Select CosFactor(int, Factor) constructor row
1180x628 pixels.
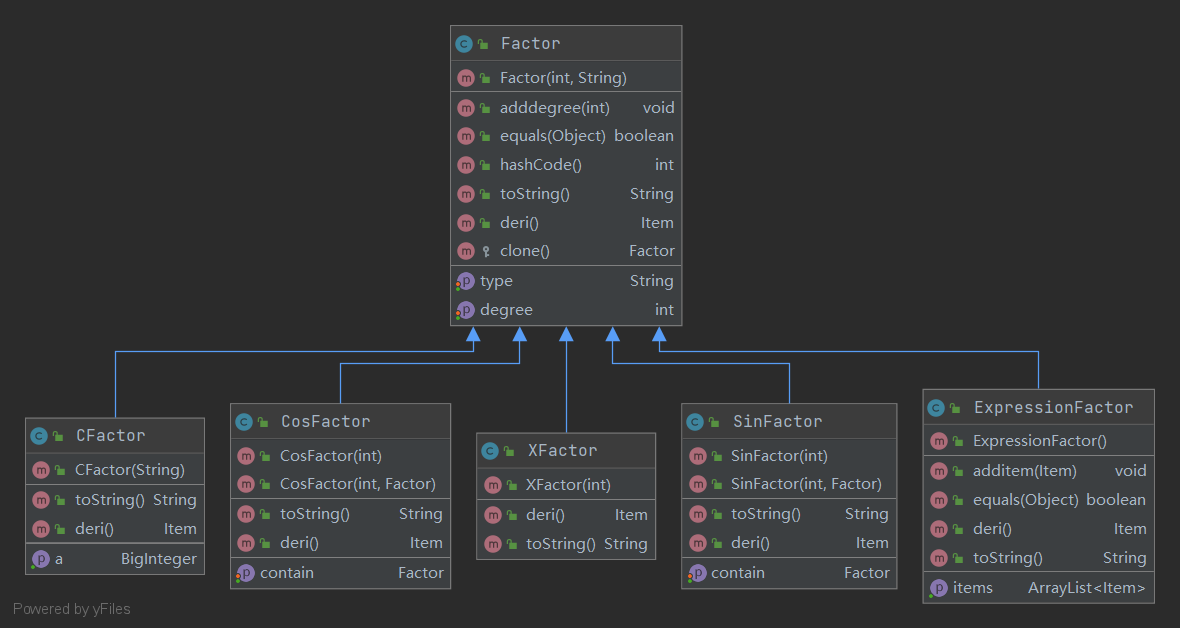(x=357, y=484)
